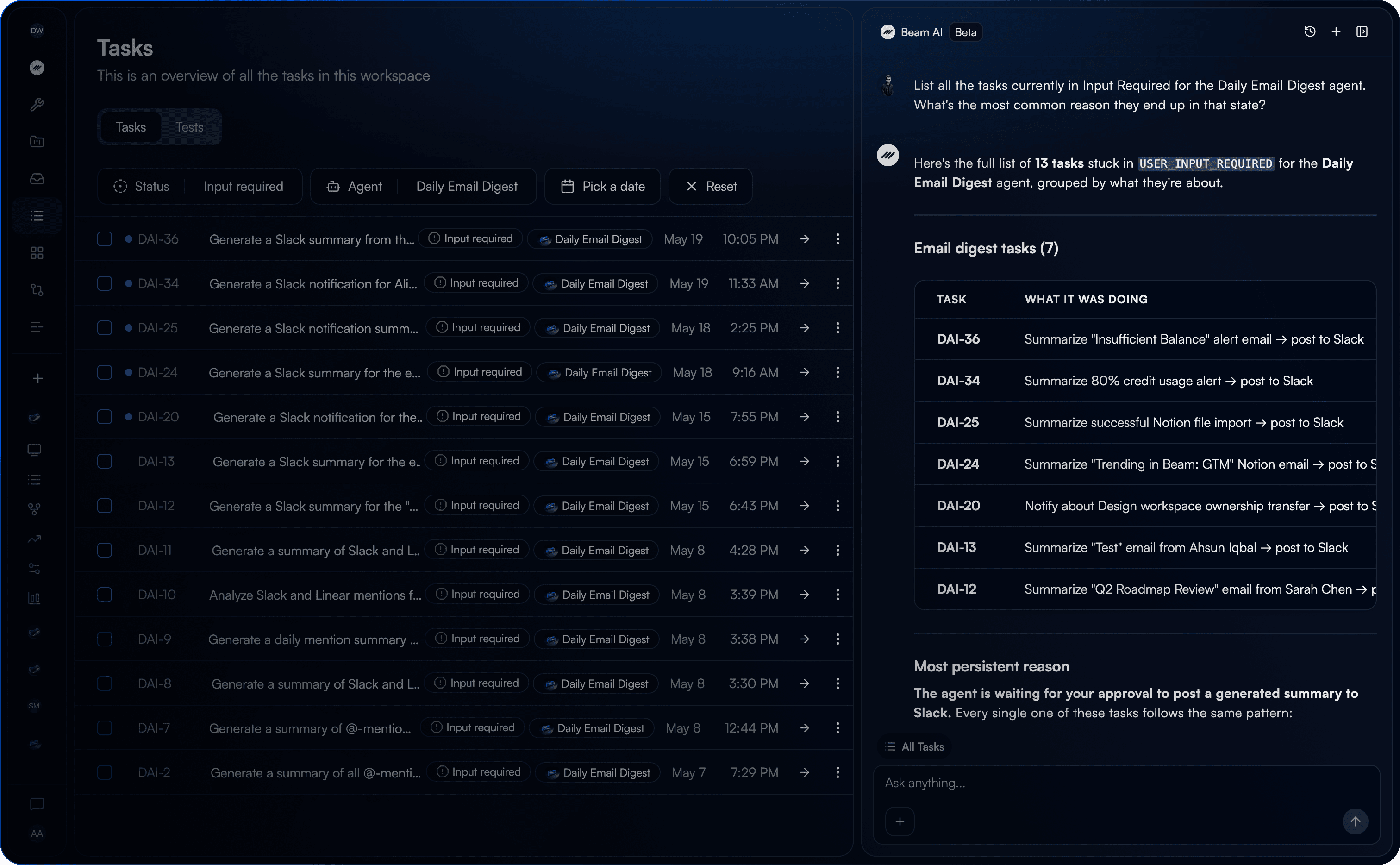Open the folder chart icon in sidebar
Screen dimensions: 1400x865
pyautogui.click(x=37, y=142)
